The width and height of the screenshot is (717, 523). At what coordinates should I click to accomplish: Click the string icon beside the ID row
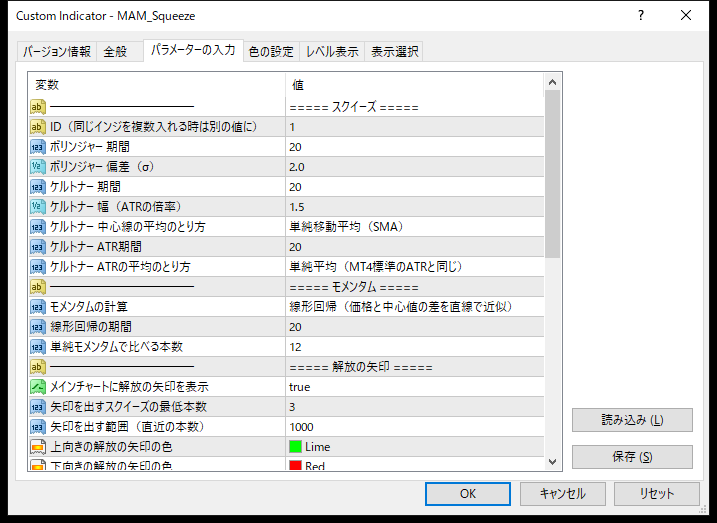coord(37,127)
